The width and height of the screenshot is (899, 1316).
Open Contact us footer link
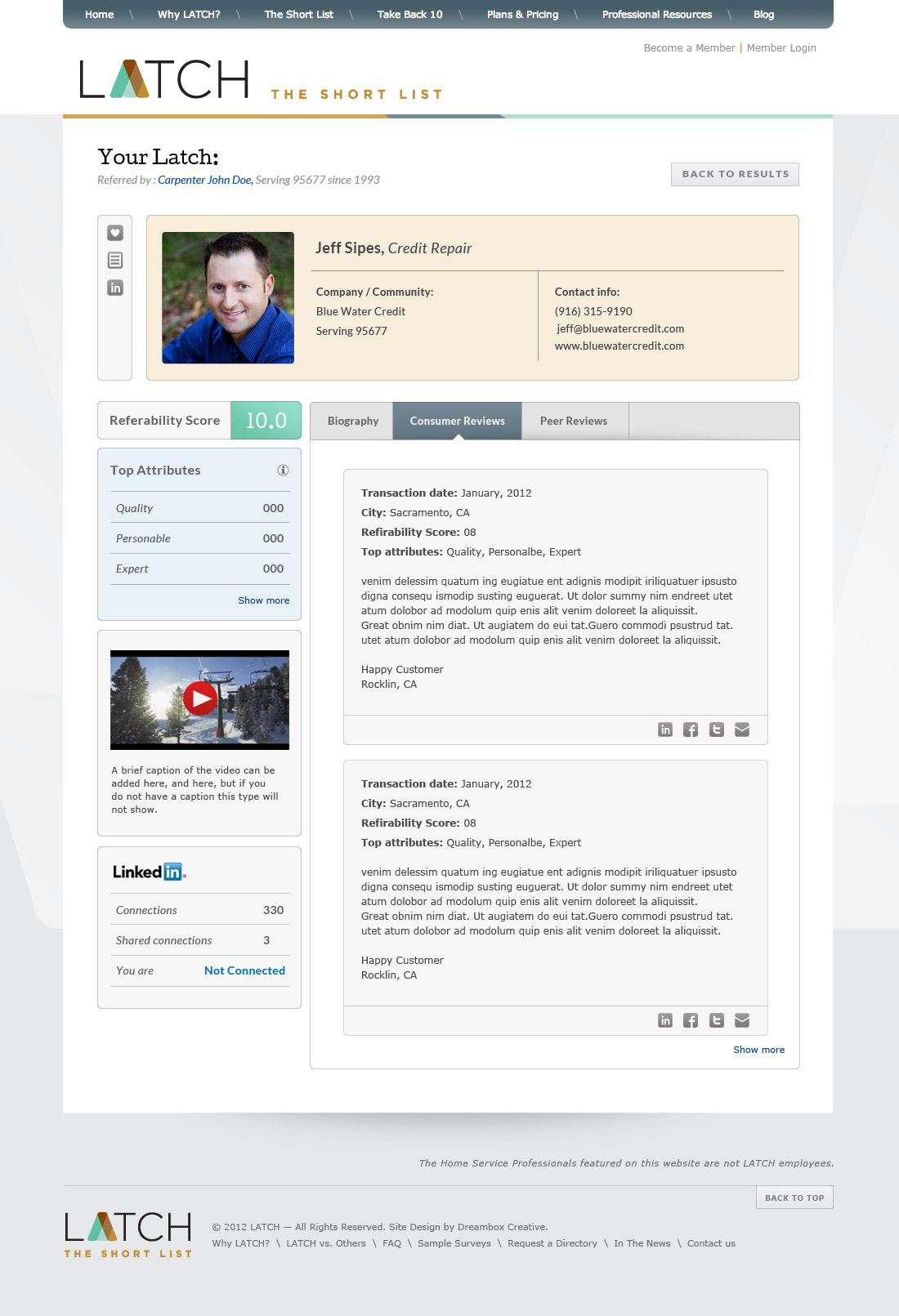(711, 1243)
